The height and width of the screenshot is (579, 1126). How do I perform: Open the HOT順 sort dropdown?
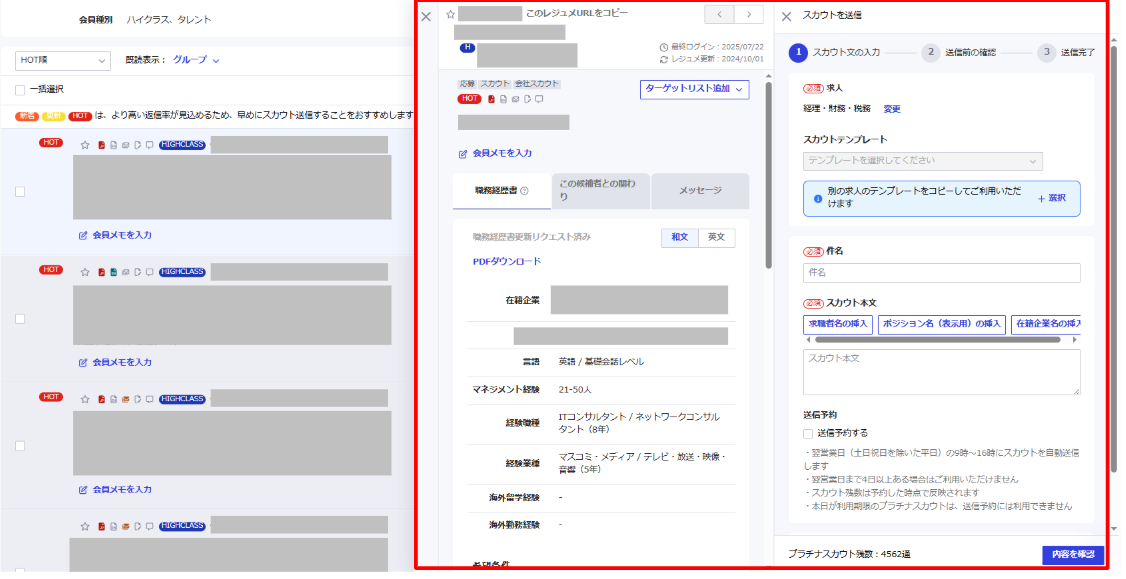[62, 61]
